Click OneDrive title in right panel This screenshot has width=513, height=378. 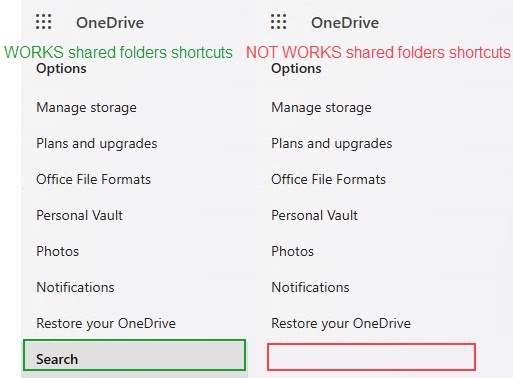(345, 23)
